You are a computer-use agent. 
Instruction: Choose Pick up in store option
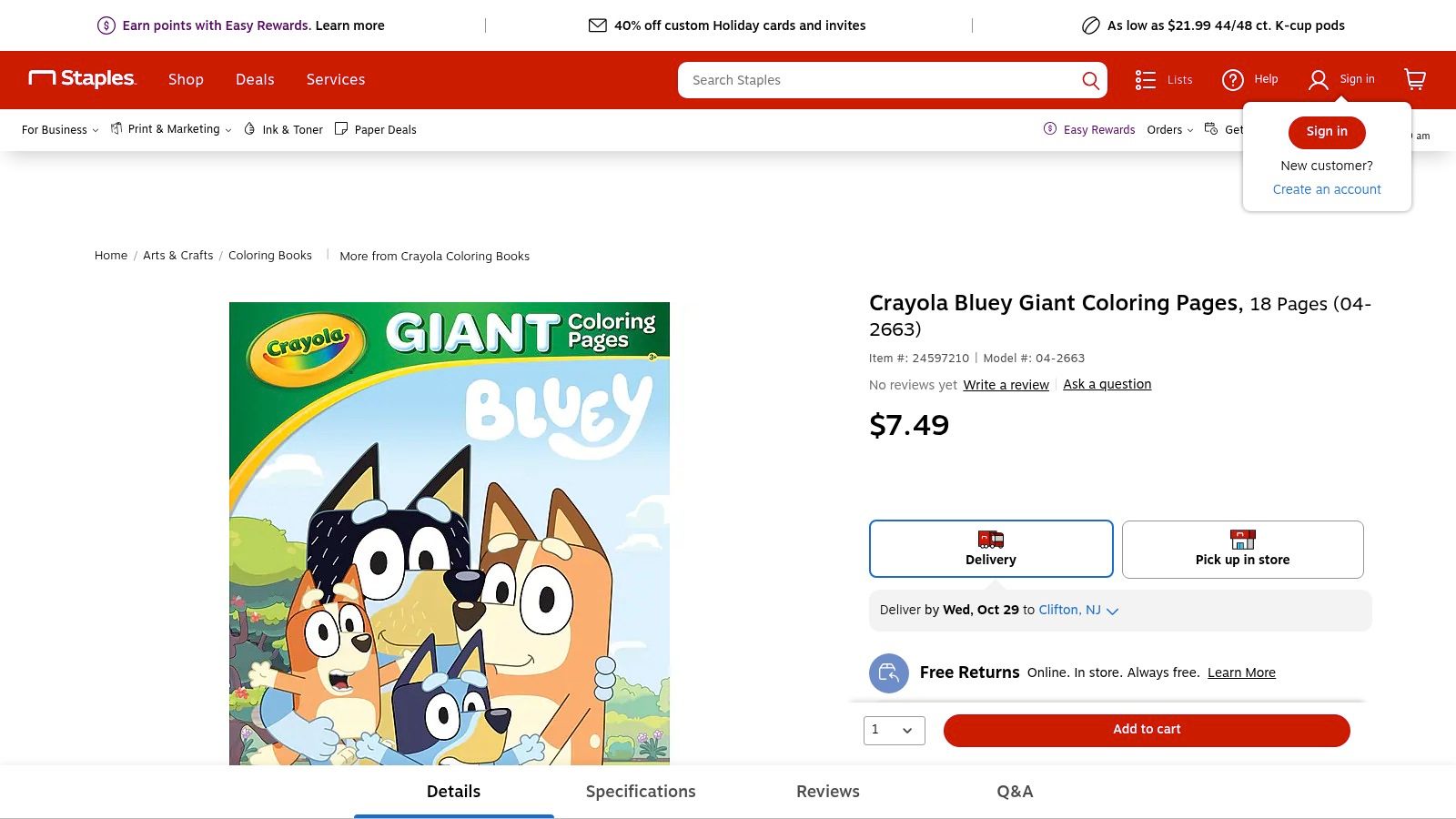point(1242,549)
